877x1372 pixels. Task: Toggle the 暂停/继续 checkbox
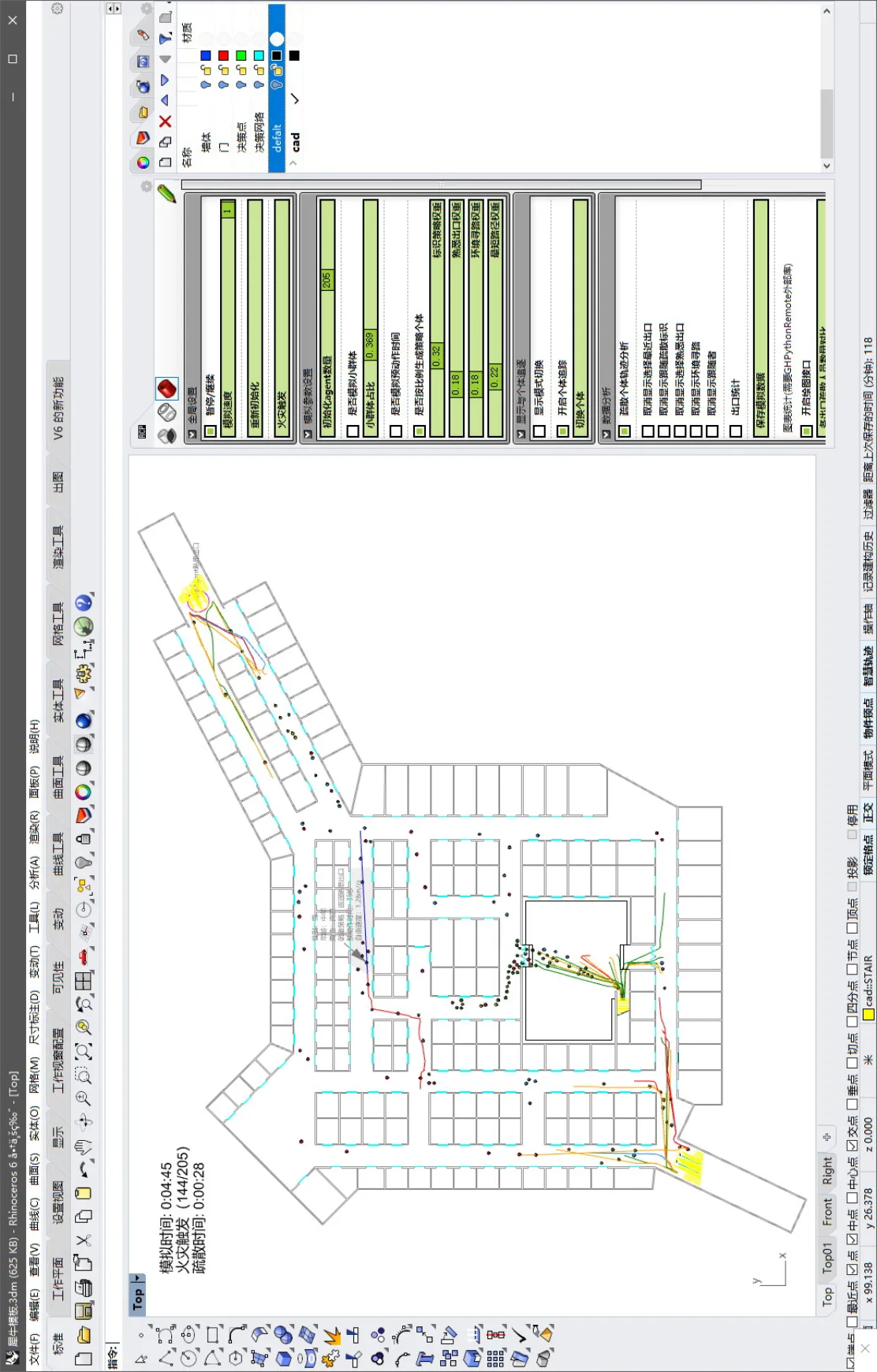click(x=211, y=431)
